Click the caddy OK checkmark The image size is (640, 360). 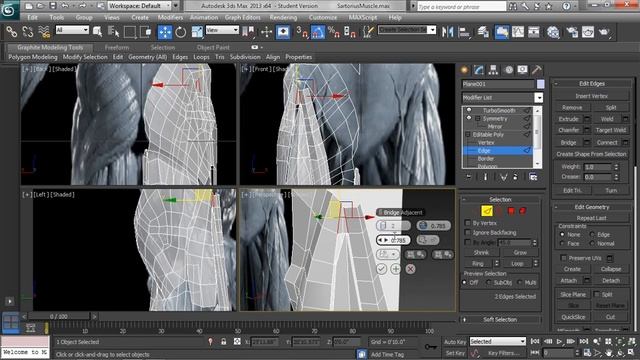381,269
